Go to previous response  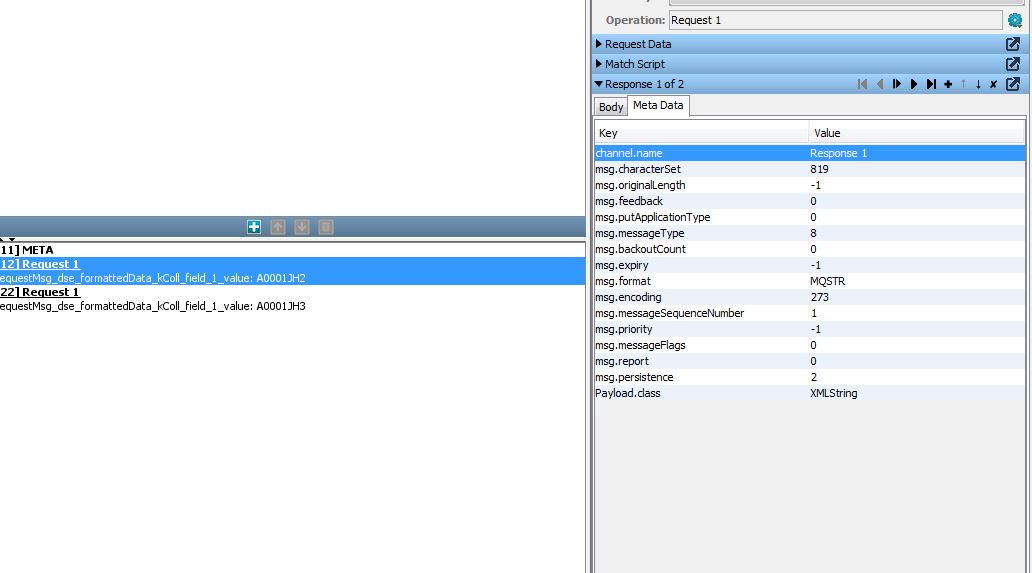(879, 84)
